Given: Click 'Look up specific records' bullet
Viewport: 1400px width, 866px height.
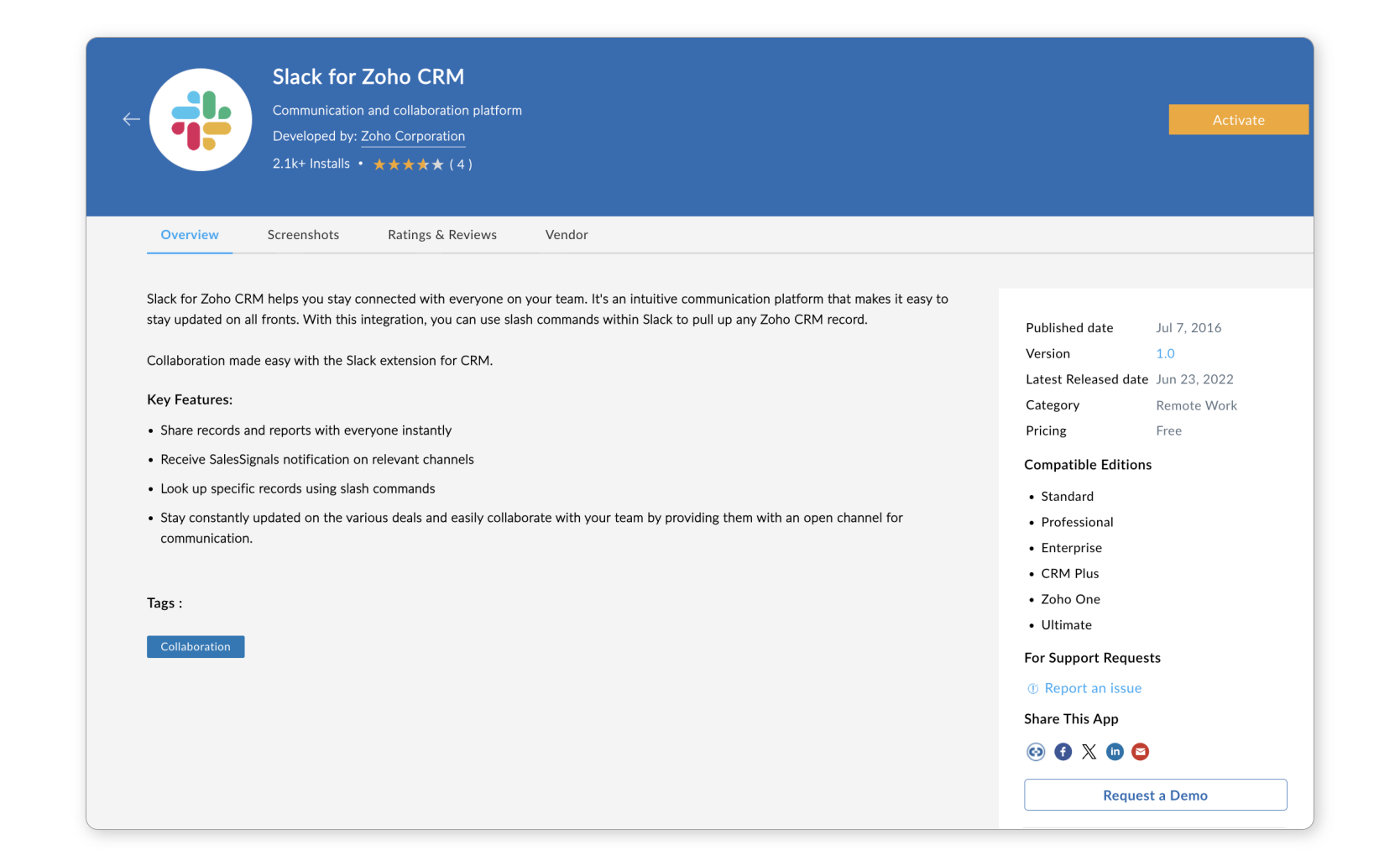Looking at the screenshot, I should 298,488.
